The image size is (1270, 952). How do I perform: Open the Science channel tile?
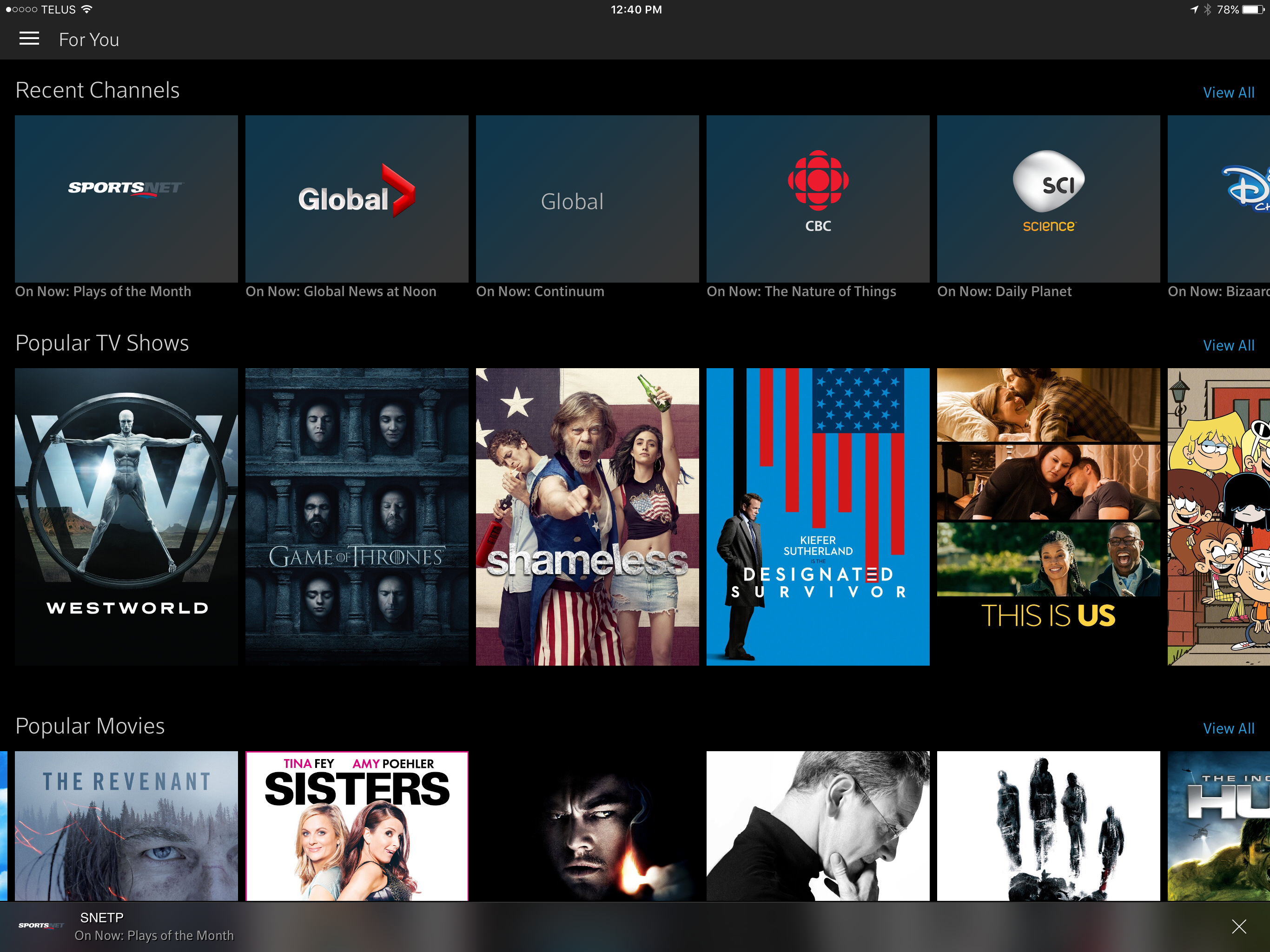coord(1048,198)
